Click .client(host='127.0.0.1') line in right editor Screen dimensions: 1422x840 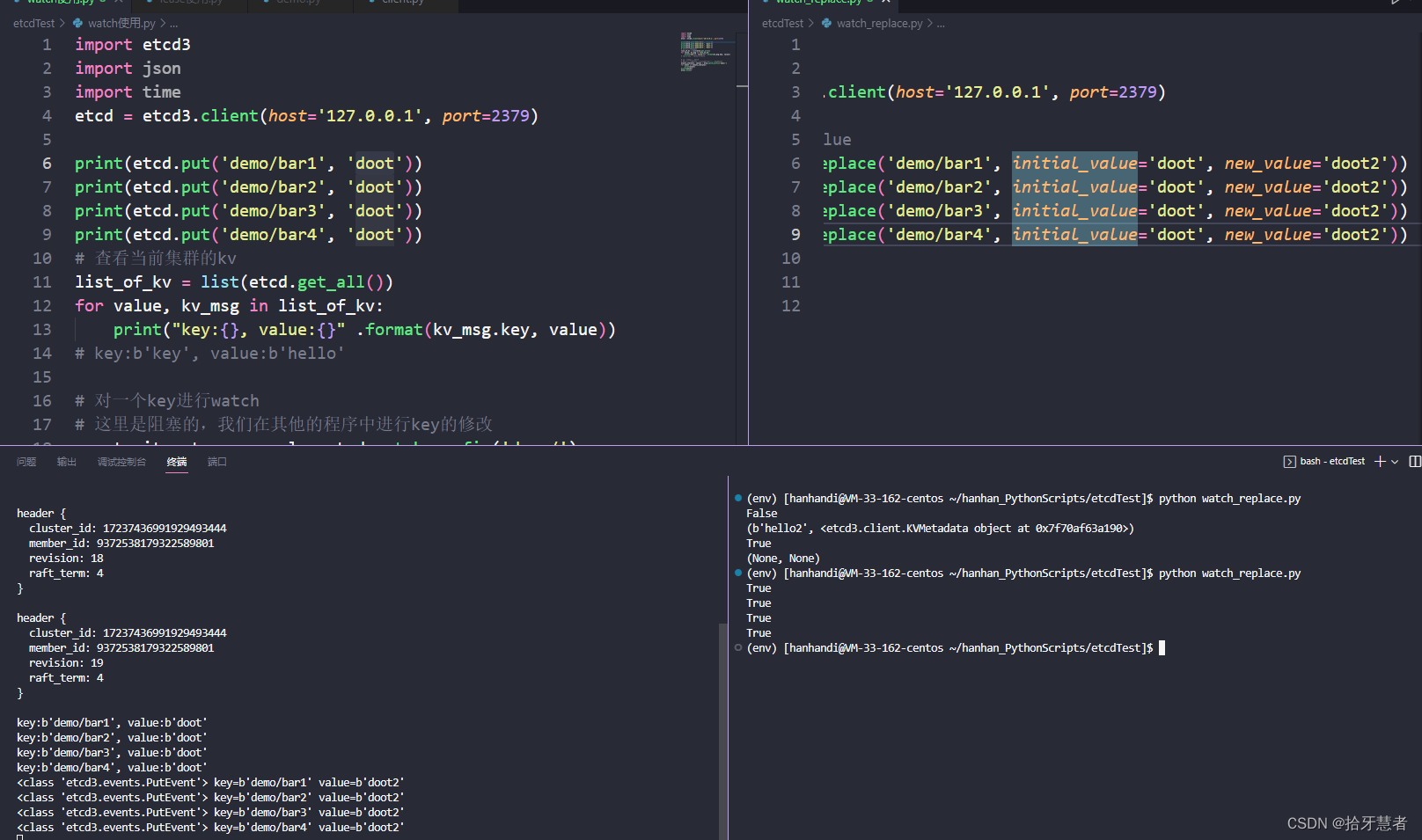[x=994, y=92]
